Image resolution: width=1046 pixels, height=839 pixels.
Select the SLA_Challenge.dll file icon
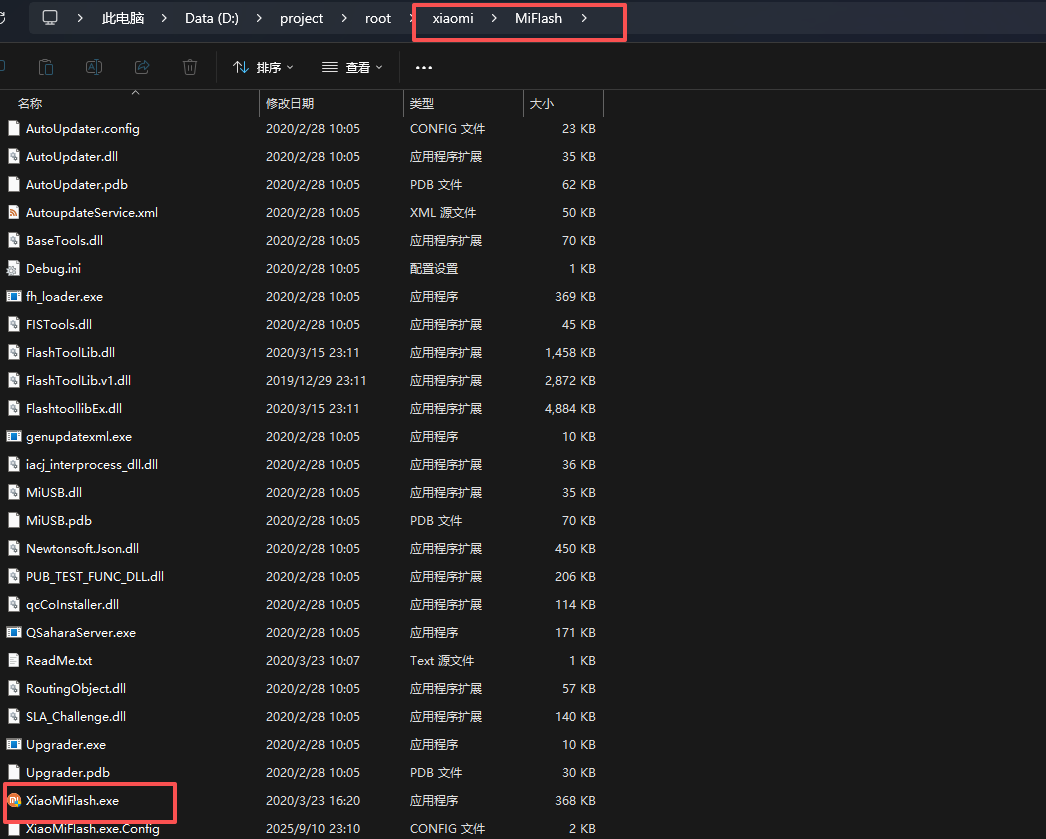point(13,717)
